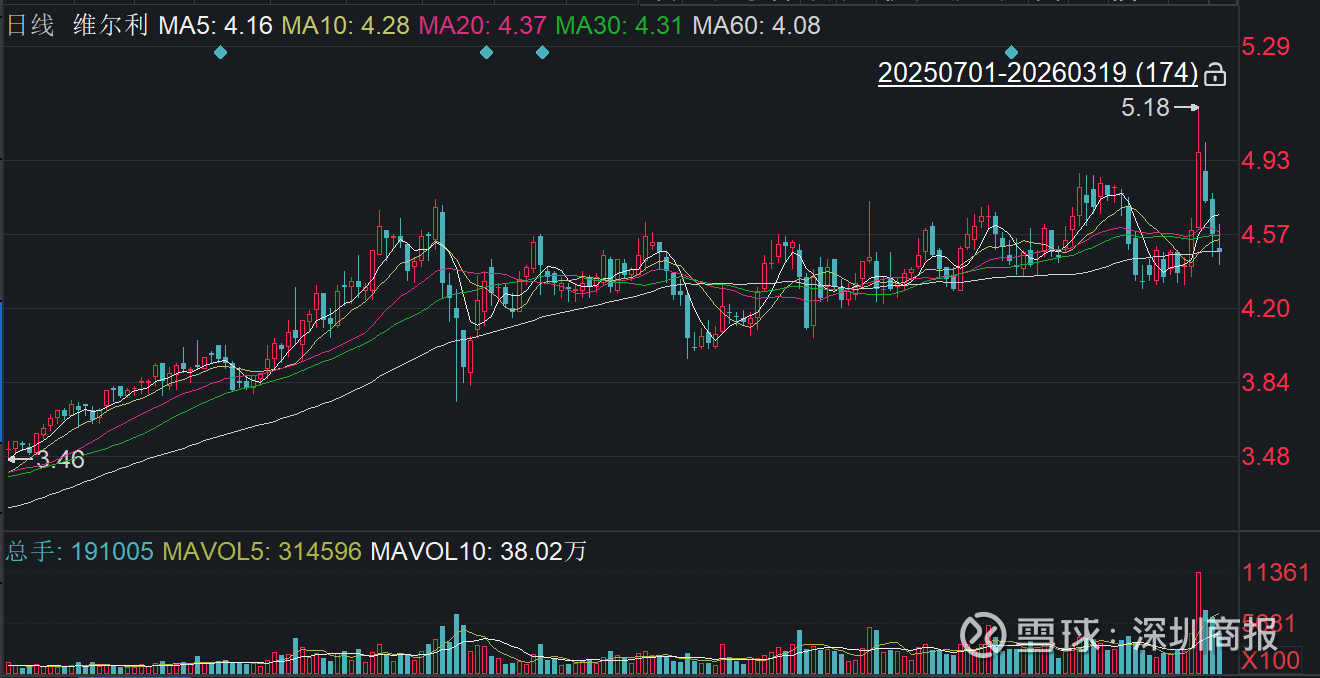The image size is (1320, 678).
Task: Click the lock icon beside the date range
Action: coord(1215,74)
